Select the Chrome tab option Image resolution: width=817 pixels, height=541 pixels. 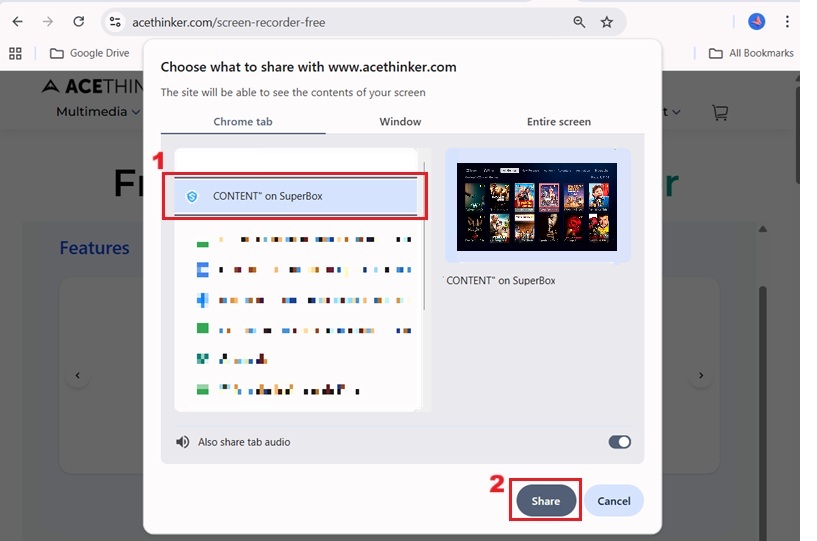(243, 121)
